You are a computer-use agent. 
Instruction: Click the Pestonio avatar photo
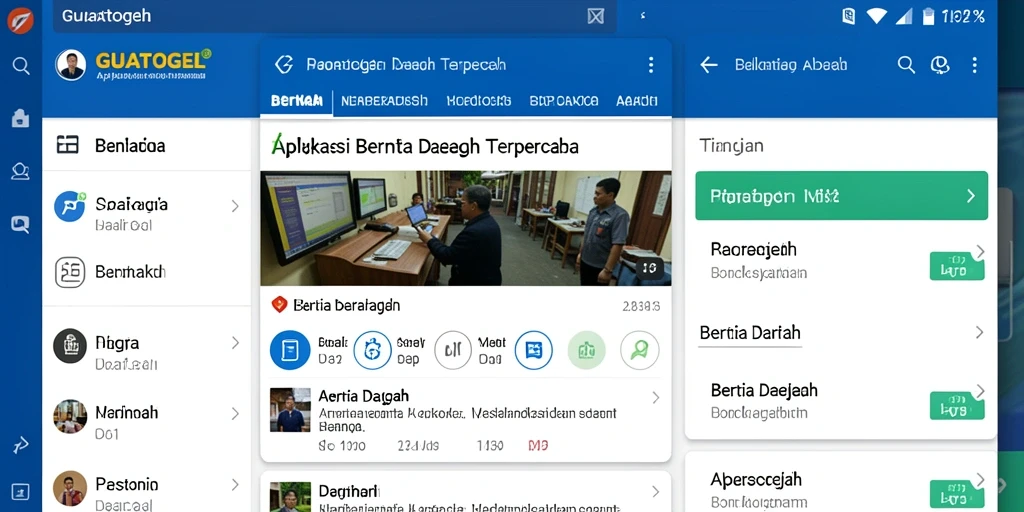click(x=70, y=488)
